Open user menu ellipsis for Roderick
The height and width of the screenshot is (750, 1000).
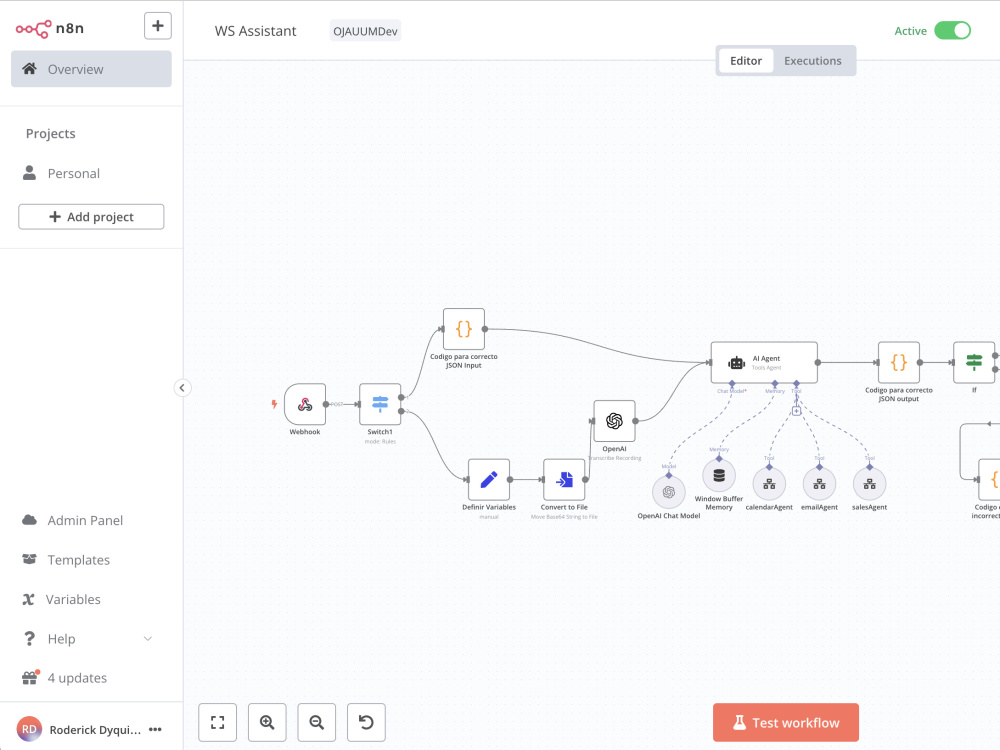[x=155, y=730]
